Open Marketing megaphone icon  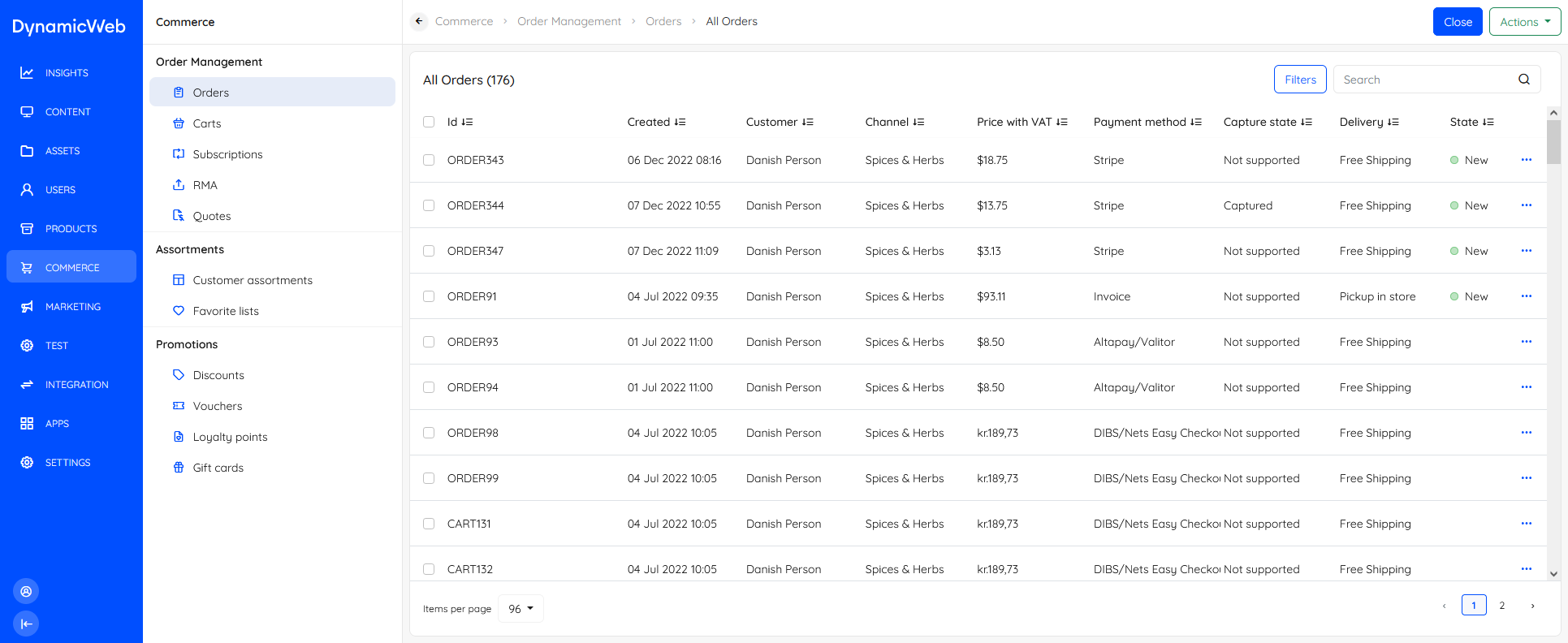(x=27, y=307)
